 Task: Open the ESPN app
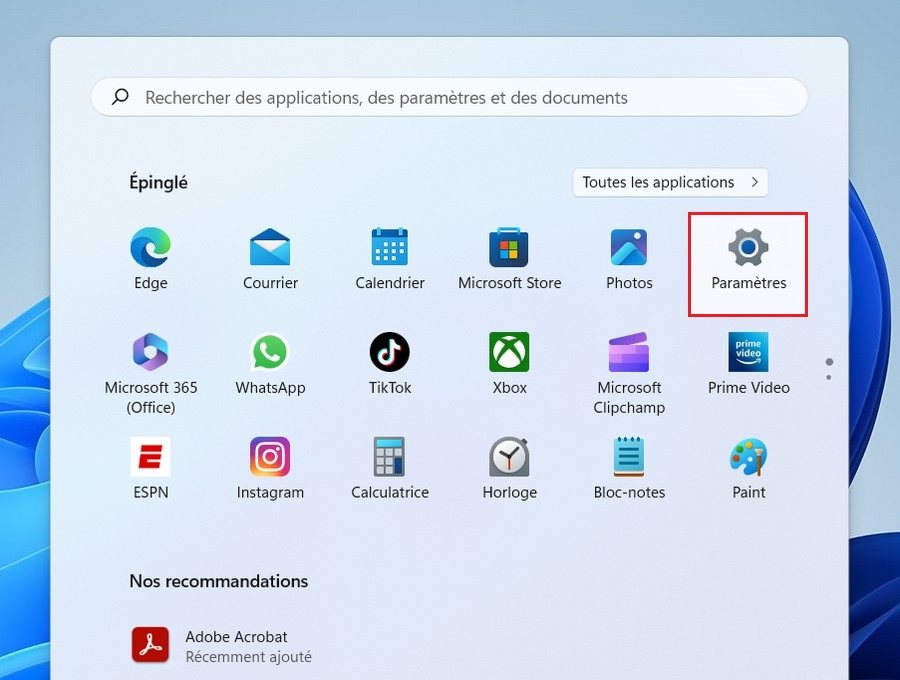[150, 468]
